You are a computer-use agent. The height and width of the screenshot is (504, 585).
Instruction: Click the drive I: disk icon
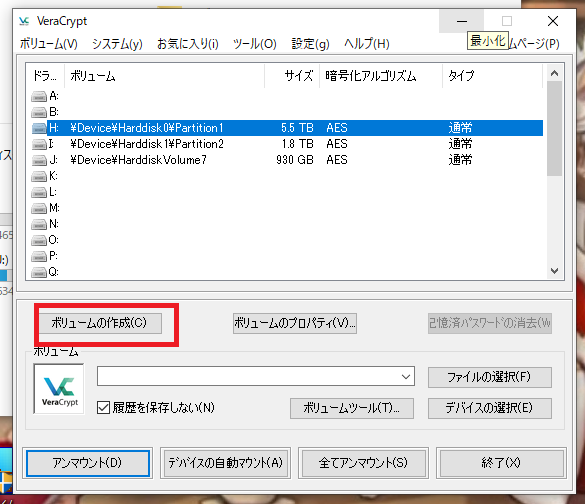click(x=39, y=144)
